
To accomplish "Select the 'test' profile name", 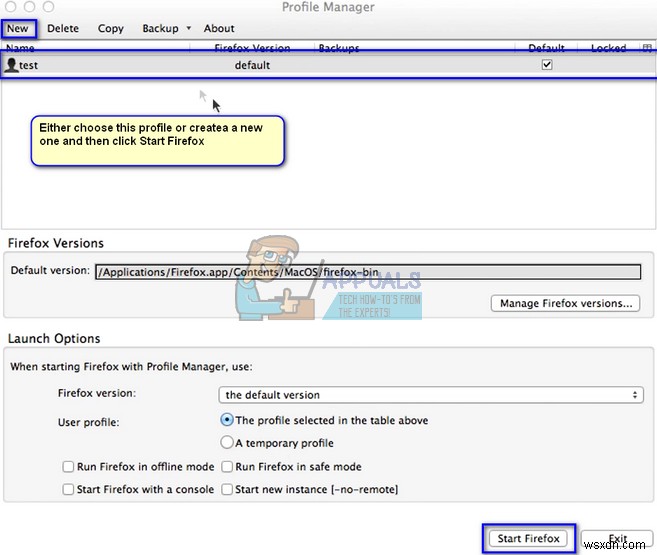I will [28, 65].
